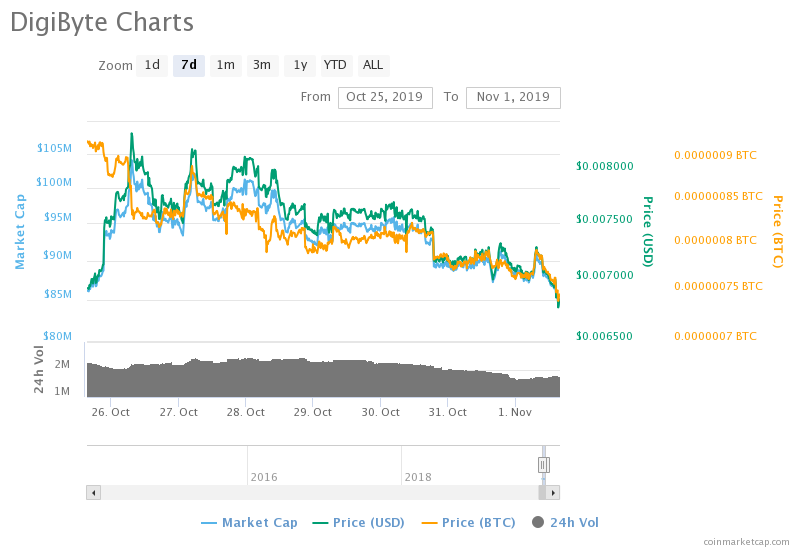800x550 pixels.
Task: Click the 2M volume axis label
Action: click(x=62, y=364)
